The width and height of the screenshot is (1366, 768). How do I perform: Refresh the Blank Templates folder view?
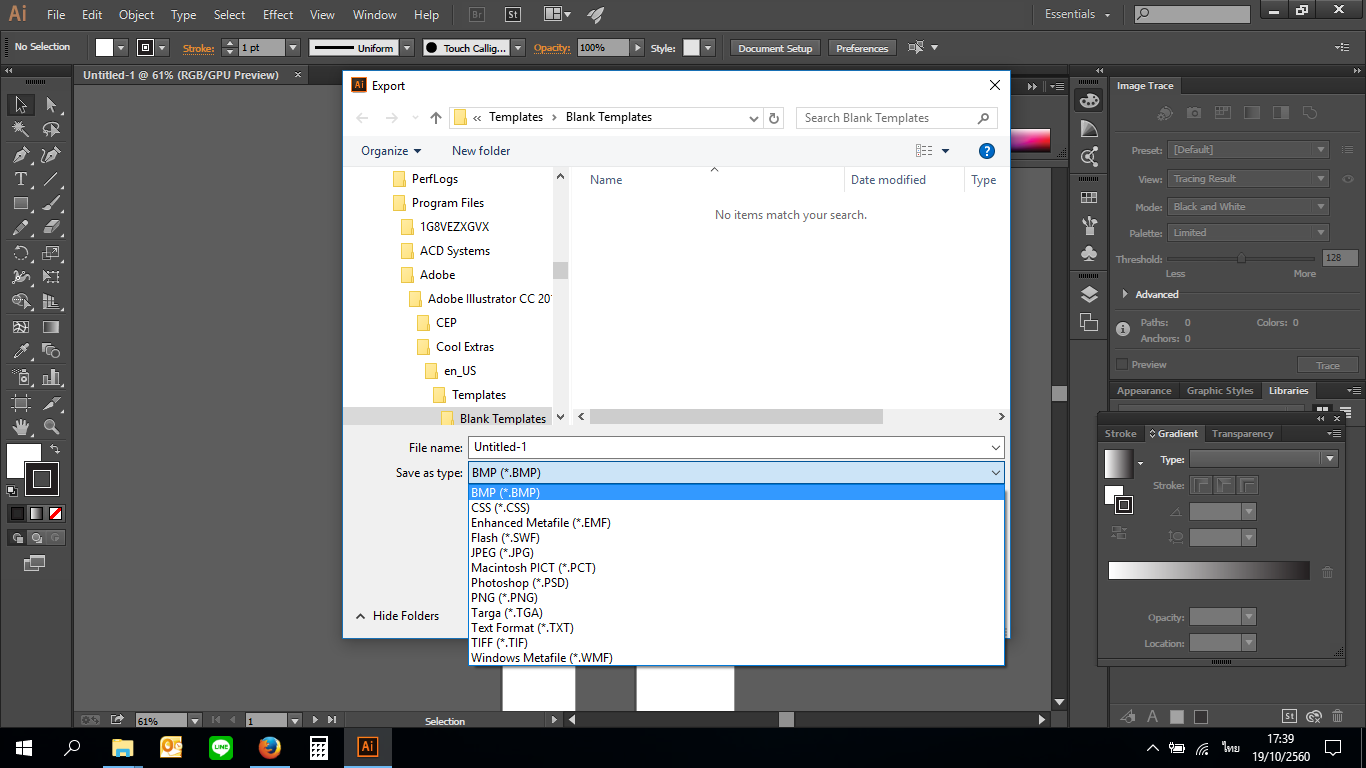pyautogui.click(x=774, y=118)
